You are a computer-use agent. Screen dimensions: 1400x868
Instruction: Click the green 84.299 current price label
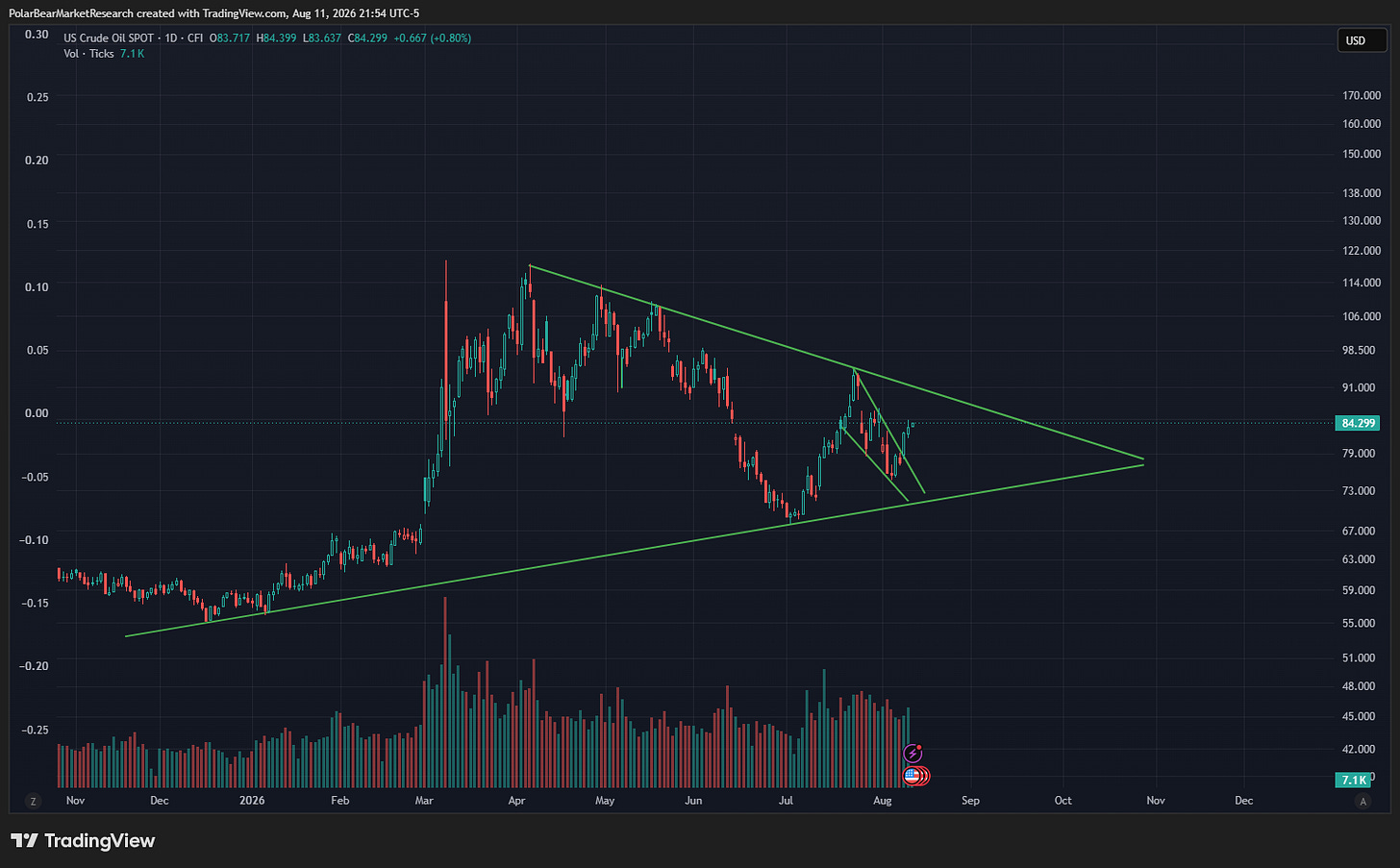click(1359, 423)
